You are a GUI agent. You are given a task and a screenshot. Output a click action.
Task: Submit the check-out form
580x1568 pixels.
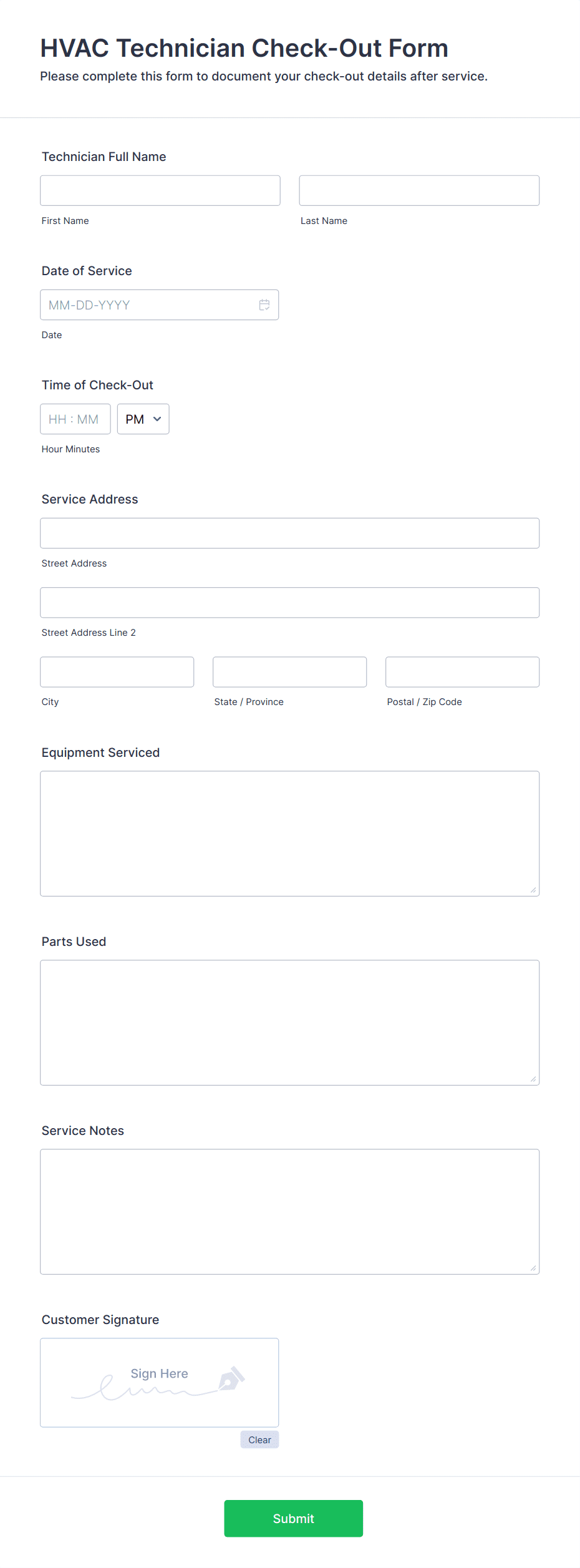(x=293, y=1519)
